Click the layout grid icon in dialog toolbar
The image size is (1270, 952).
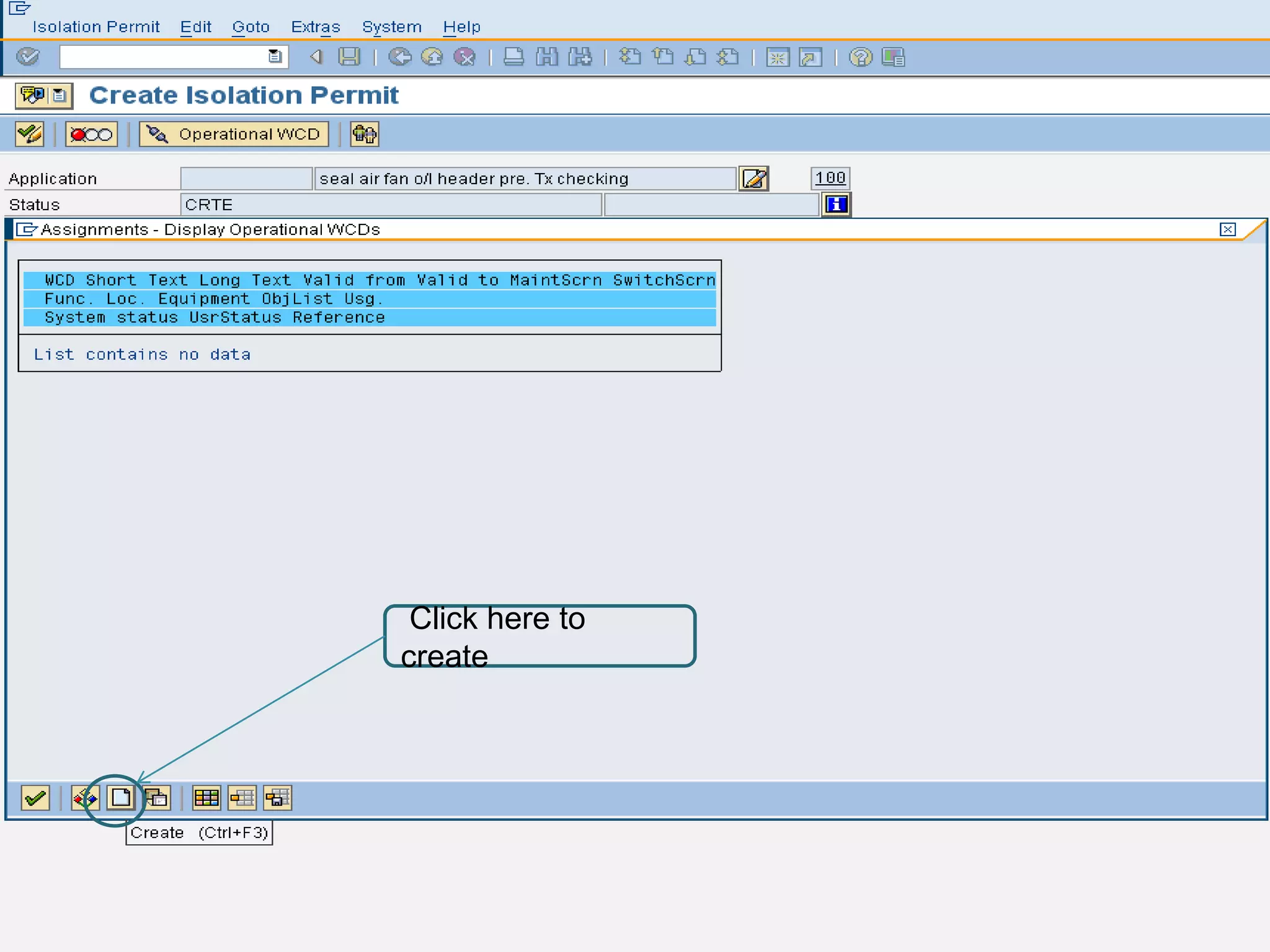(206, 798)
